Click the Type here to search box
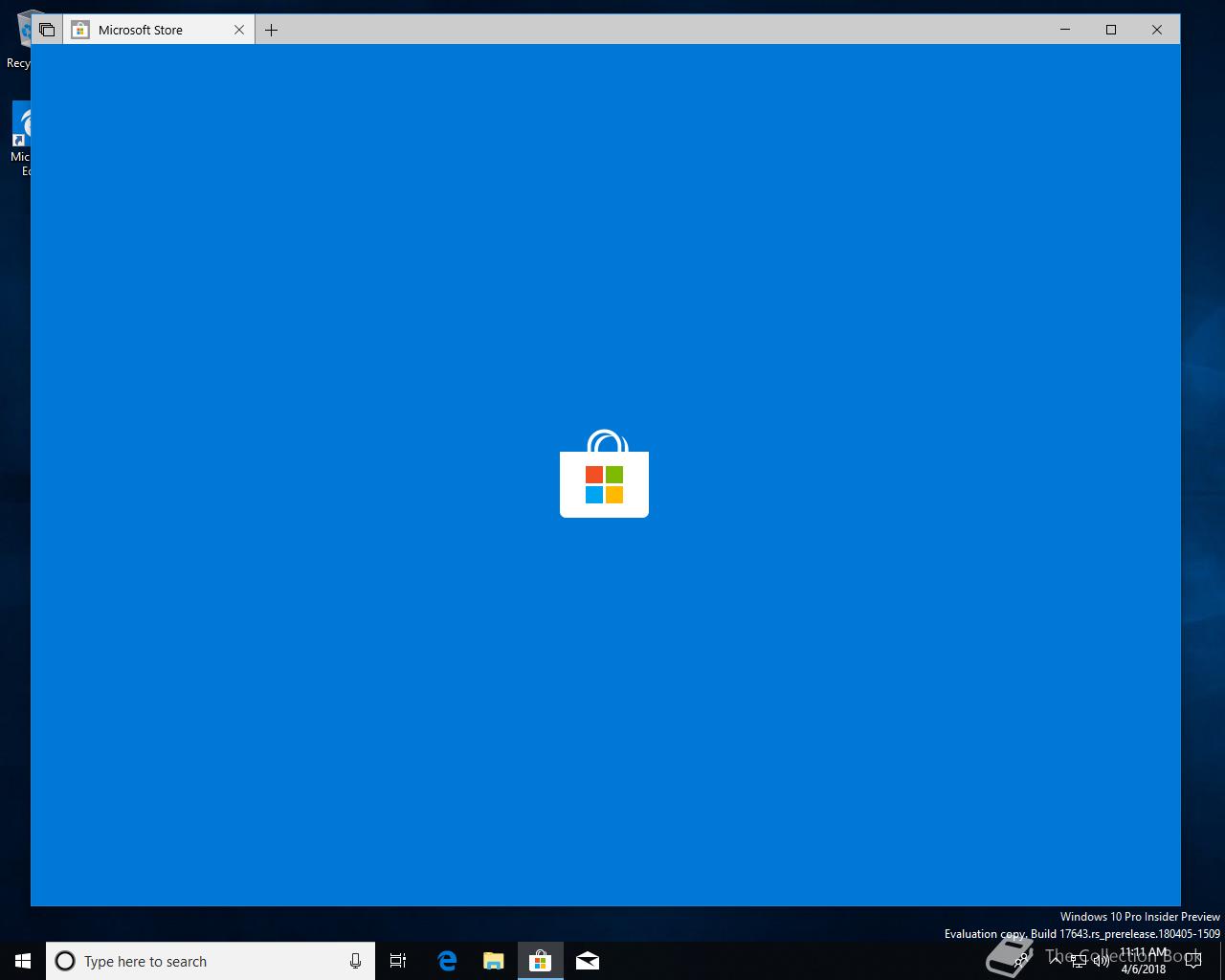Screen dimensions: 1225x980 click(211, 961)
